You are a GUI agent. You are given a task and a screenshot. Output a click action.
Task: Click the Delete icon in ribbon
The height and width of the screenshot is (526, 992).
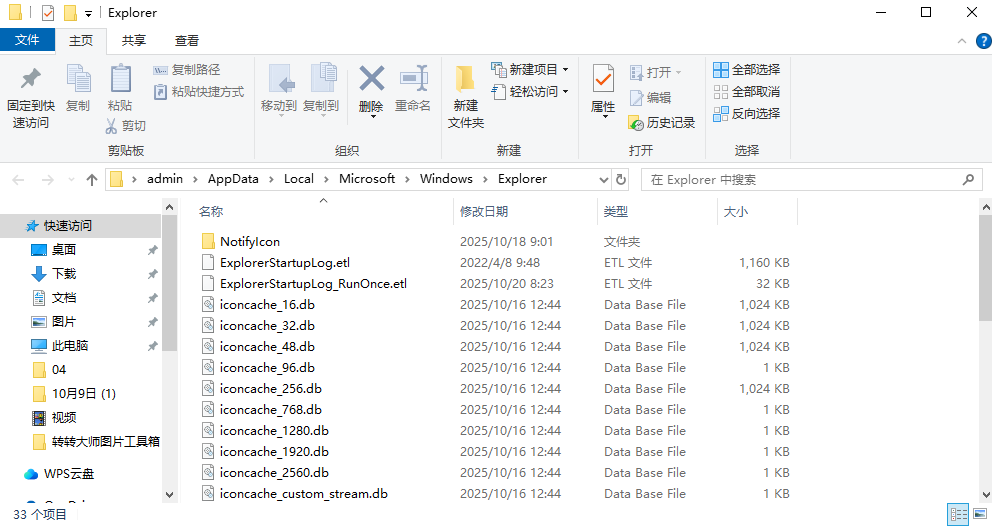tap(371, 79)
